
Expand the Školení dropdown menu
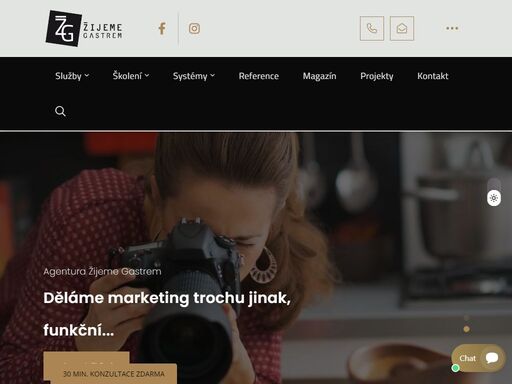pyautogui.click(x=131, y=76)
